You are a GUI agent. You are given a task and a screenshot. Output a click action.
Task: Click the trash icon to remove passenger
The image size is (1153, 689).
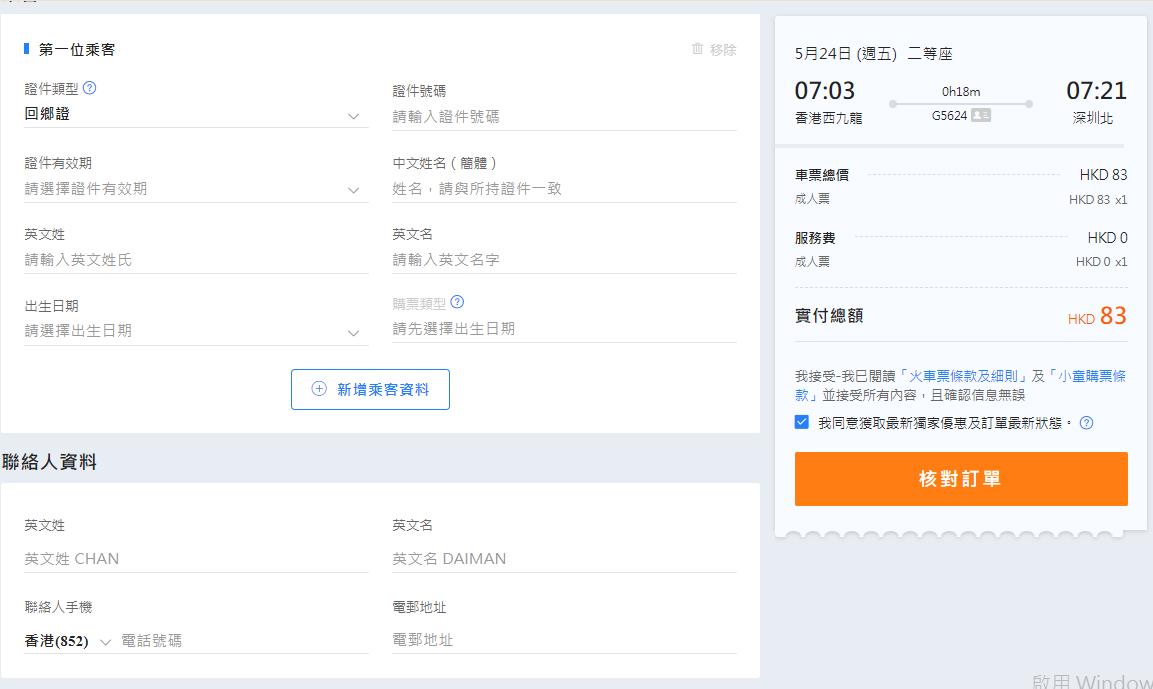[697, 49]
